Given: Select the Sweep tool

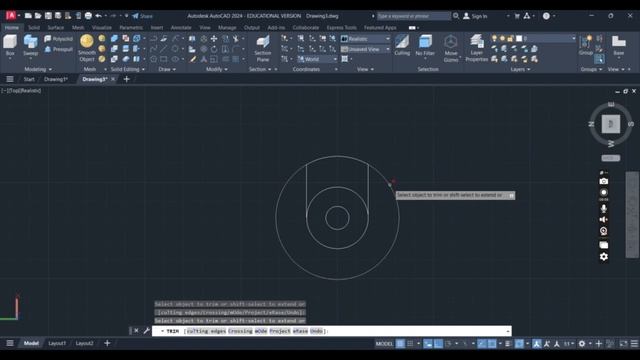Looking at the screenshot, I should [x=30, y=45].
